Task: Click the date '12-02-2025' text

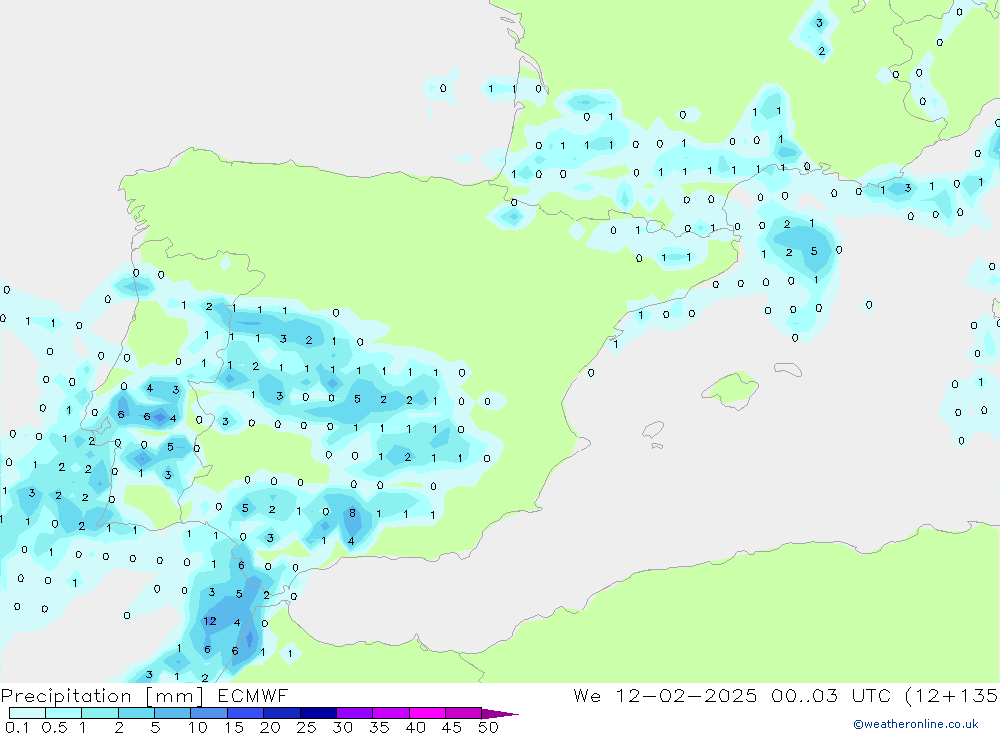Action: coord(686,695)
